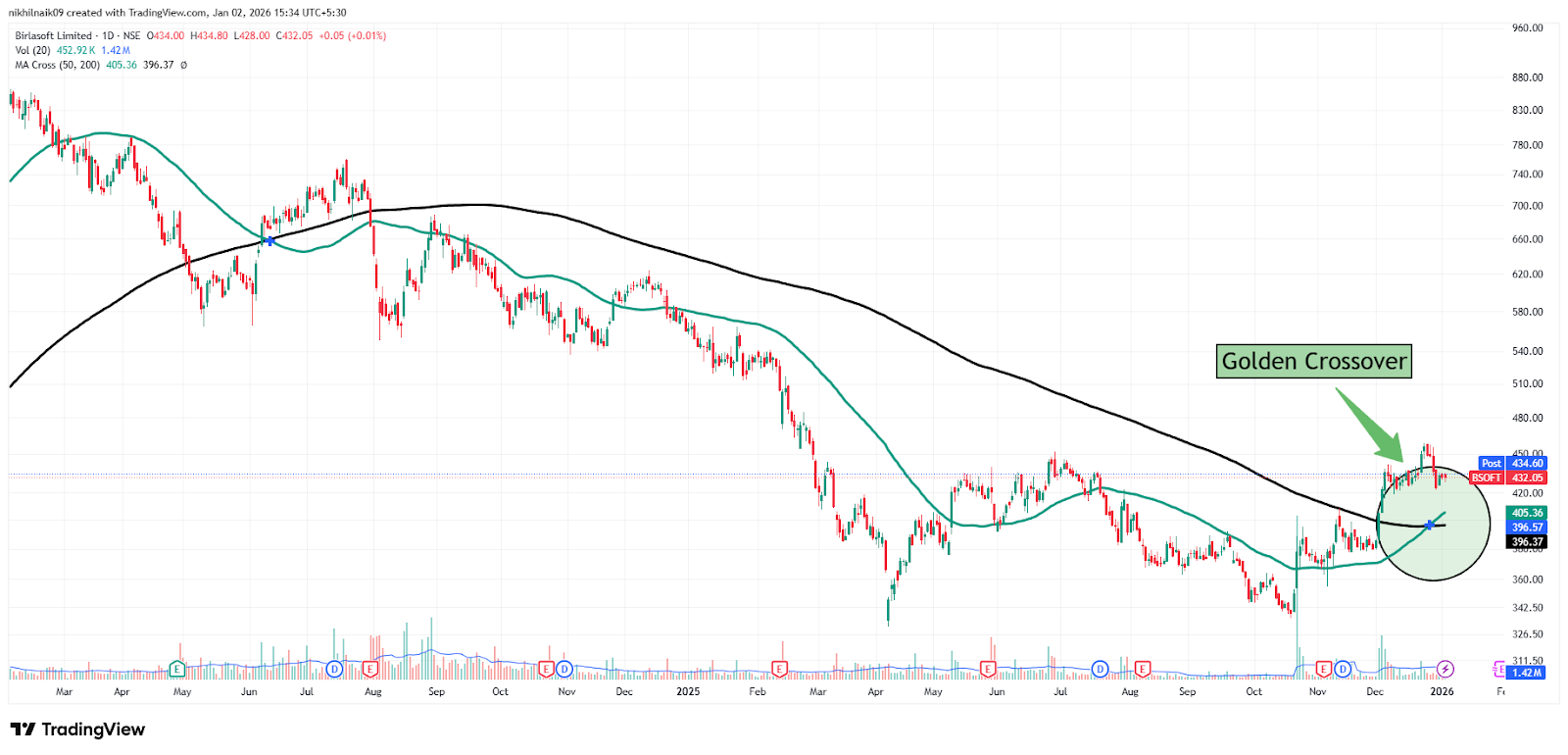Open the earnings marker near February 2025
Screen dimensions: 1568x755
[x=779, y=669]
